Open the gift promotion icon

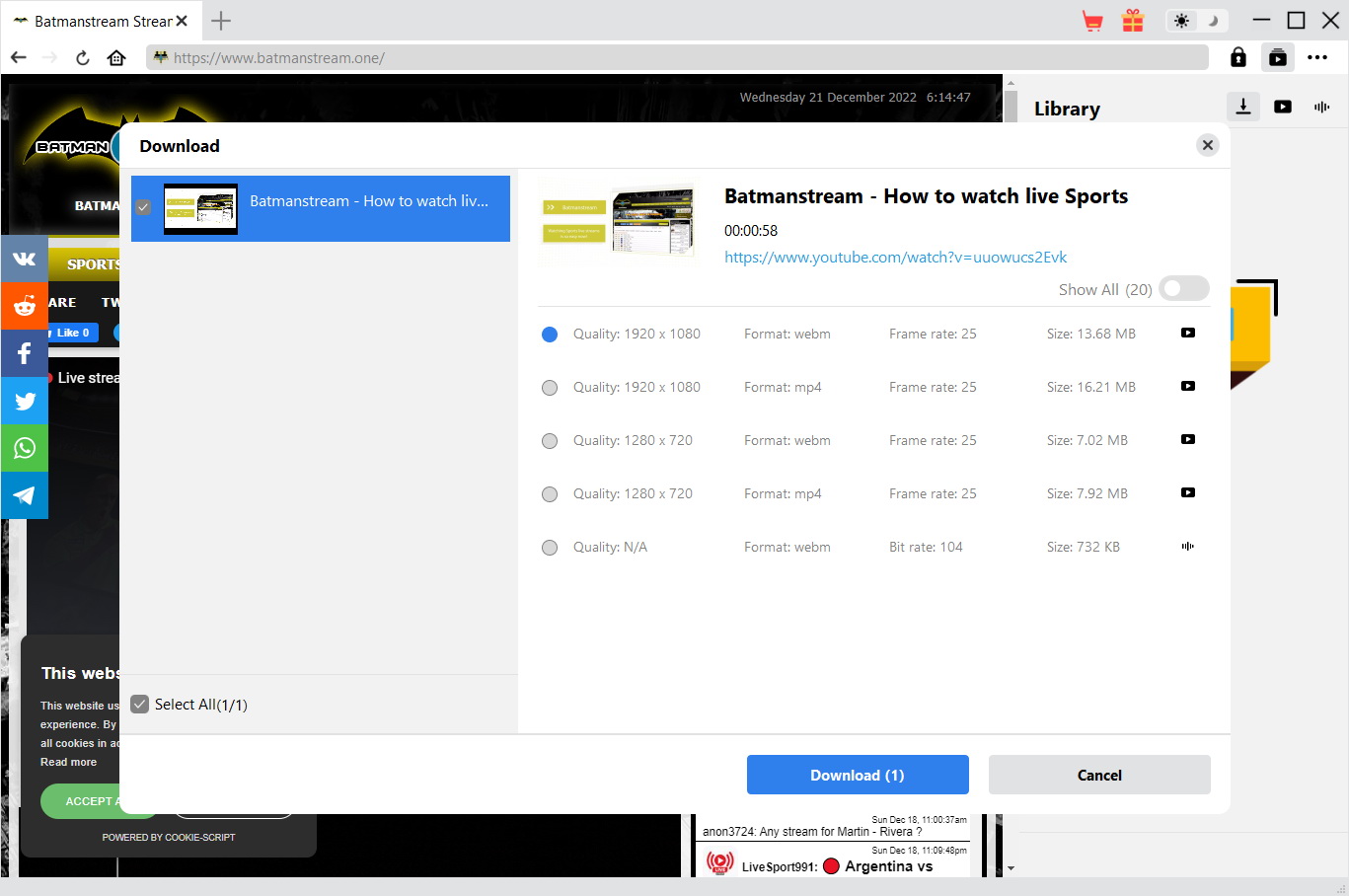tap(1132, 20)
